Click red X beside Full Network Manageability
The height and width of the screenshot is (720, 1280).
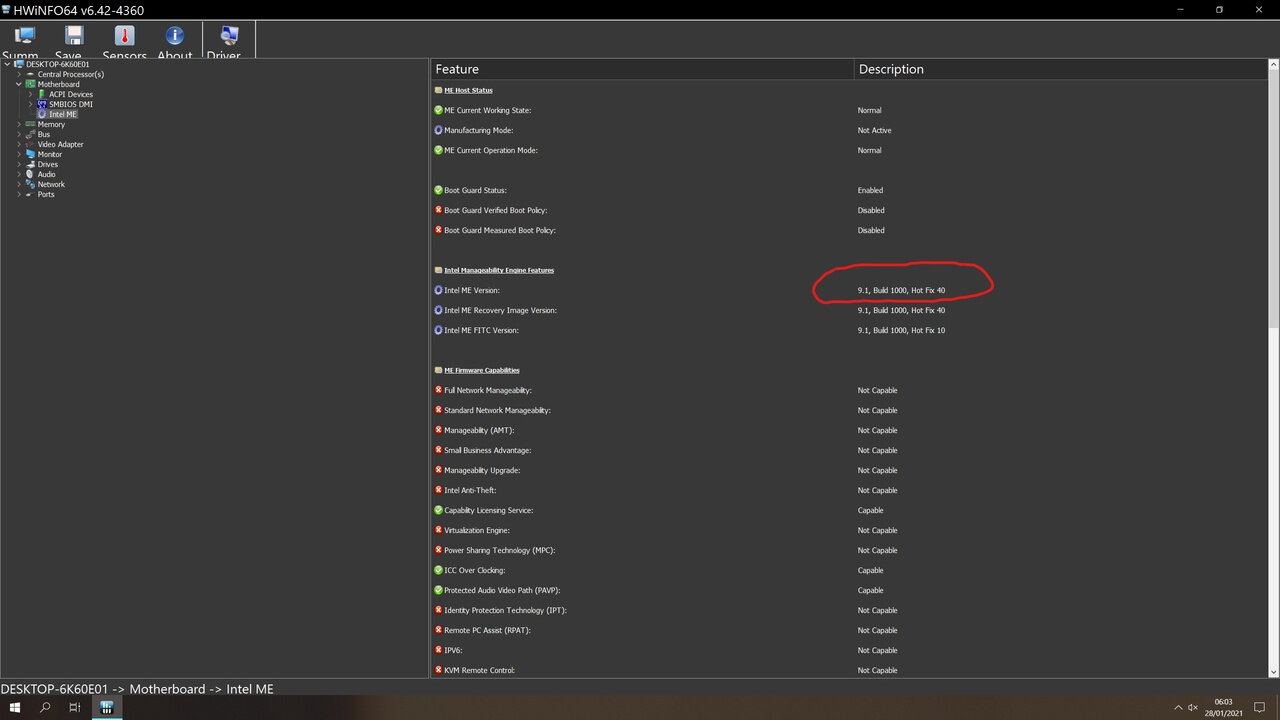(438, 390)
